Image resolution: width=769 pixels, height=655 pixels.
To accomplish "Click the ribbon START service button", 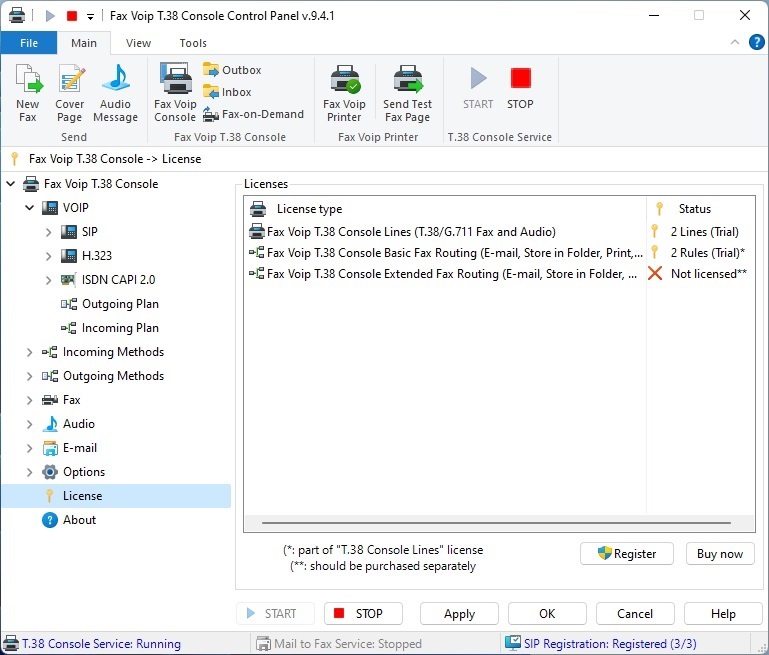I will pos(478,88).
